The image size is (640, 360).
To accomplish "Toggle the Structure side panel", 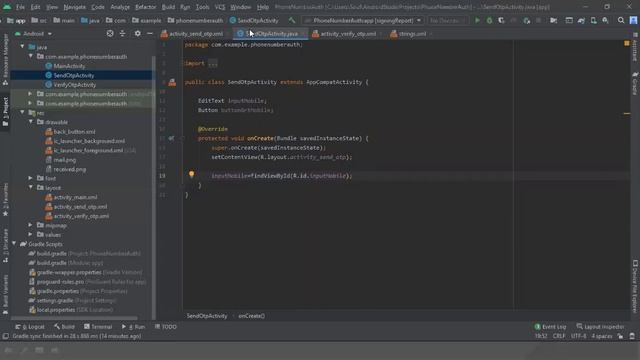I will point(5,245).
